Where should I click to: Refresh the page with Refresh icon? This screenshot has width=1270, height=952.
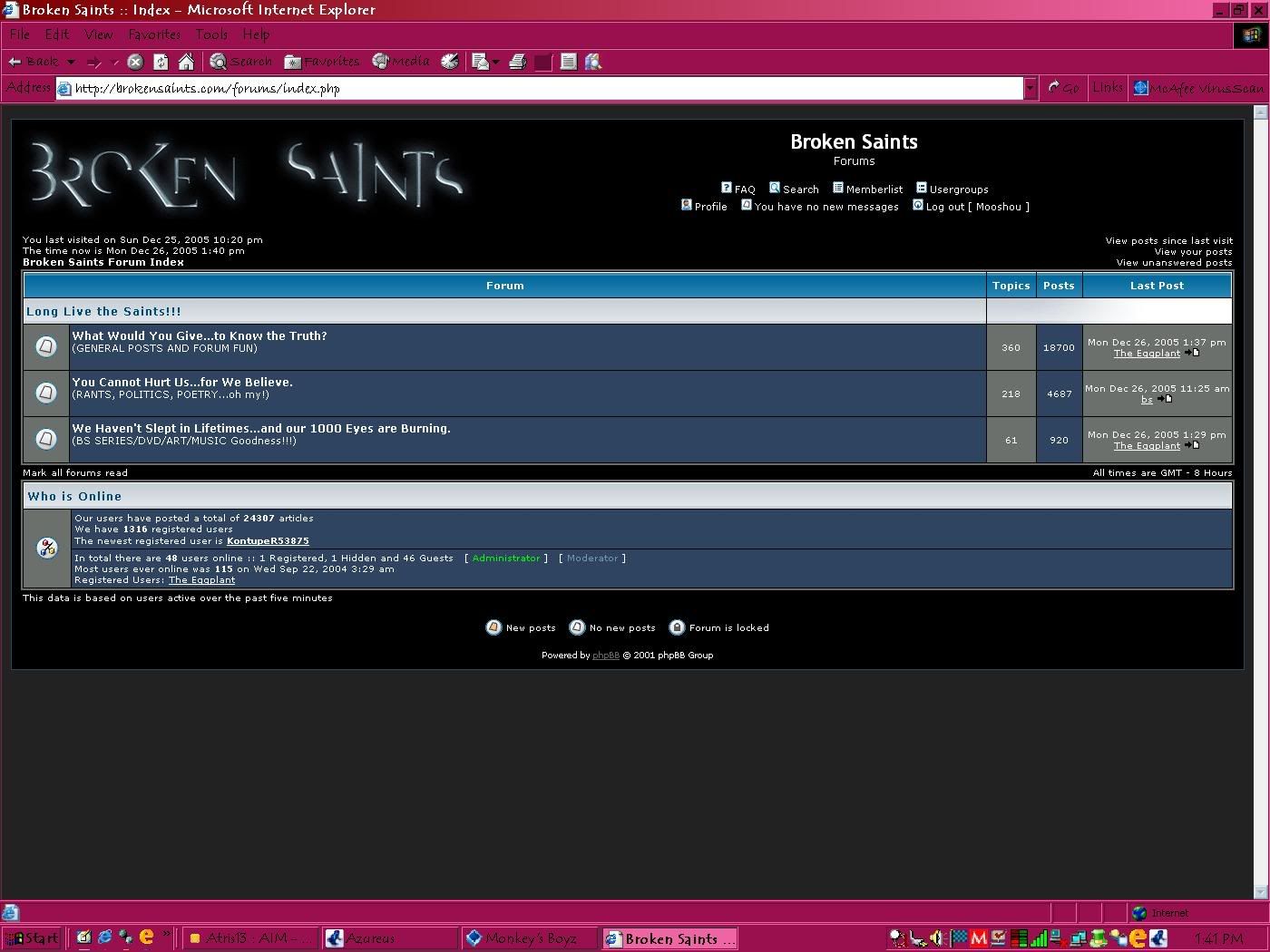coord(161,62)
